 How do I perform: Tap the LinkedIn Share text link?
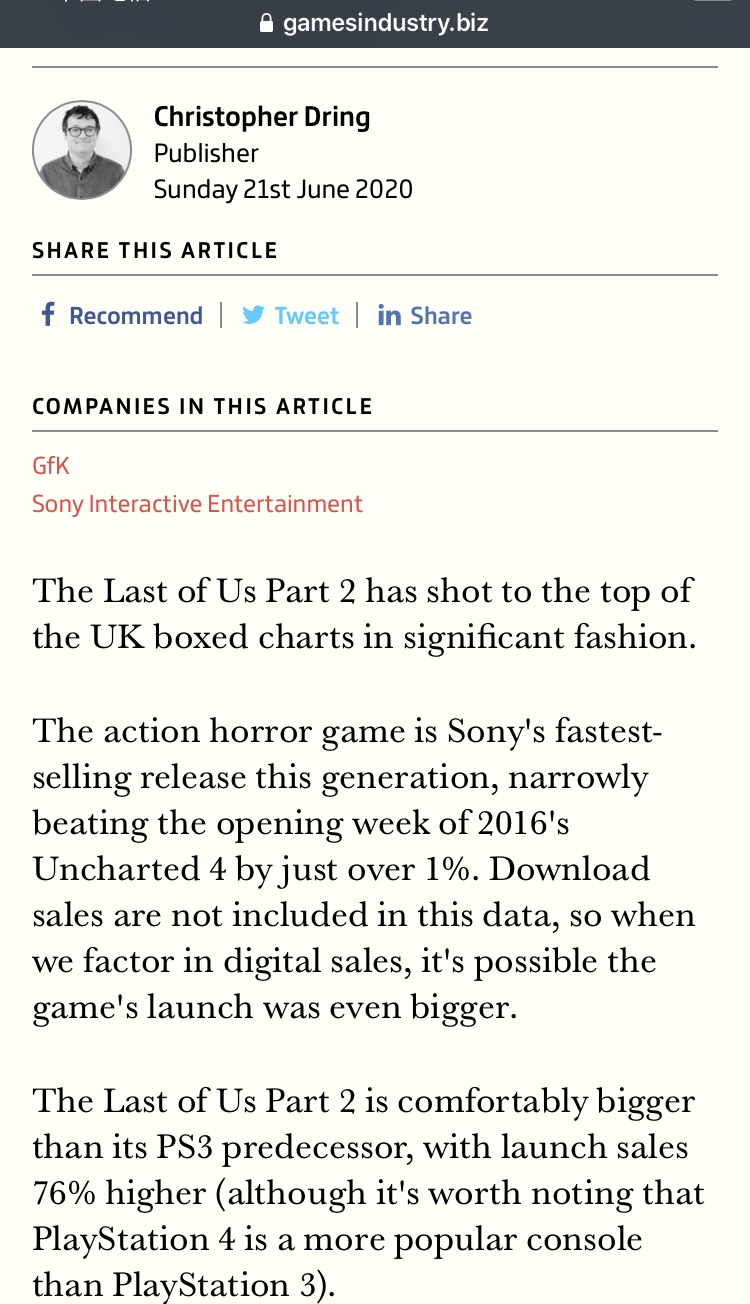440,316
